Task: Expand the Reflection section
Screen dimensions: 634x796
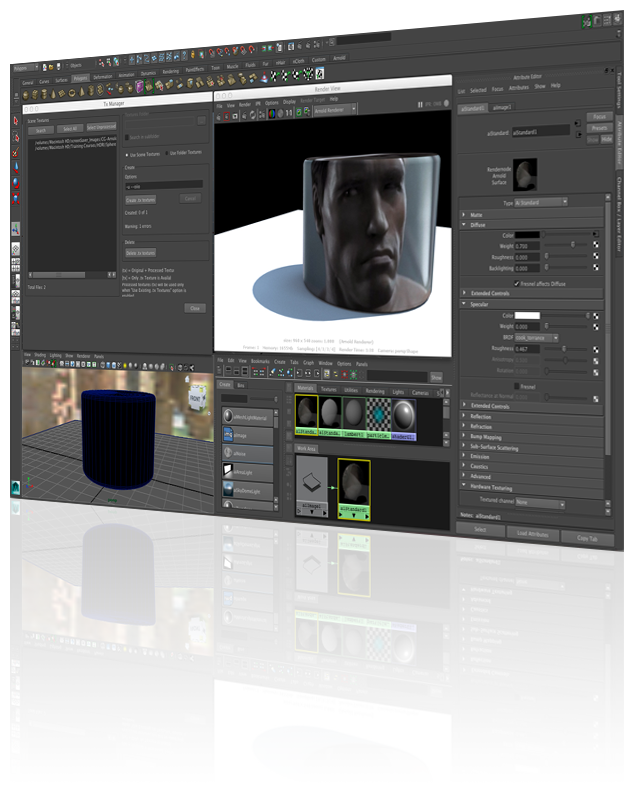Action: click(481, 416)
